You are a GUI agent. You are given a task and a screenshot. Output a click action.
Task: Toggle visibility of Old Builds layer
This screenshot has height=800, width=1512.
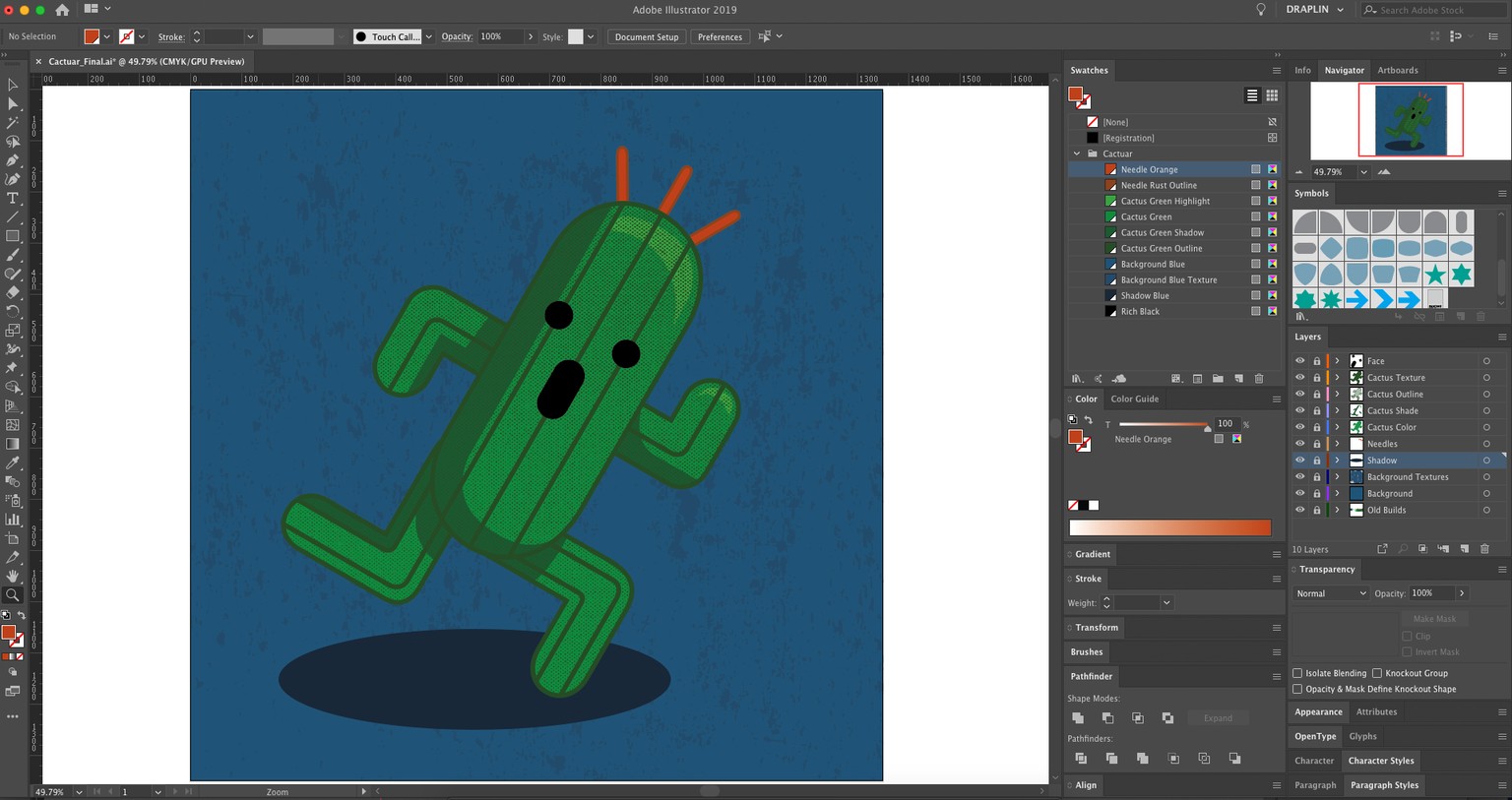click(x=1299, y=510)
